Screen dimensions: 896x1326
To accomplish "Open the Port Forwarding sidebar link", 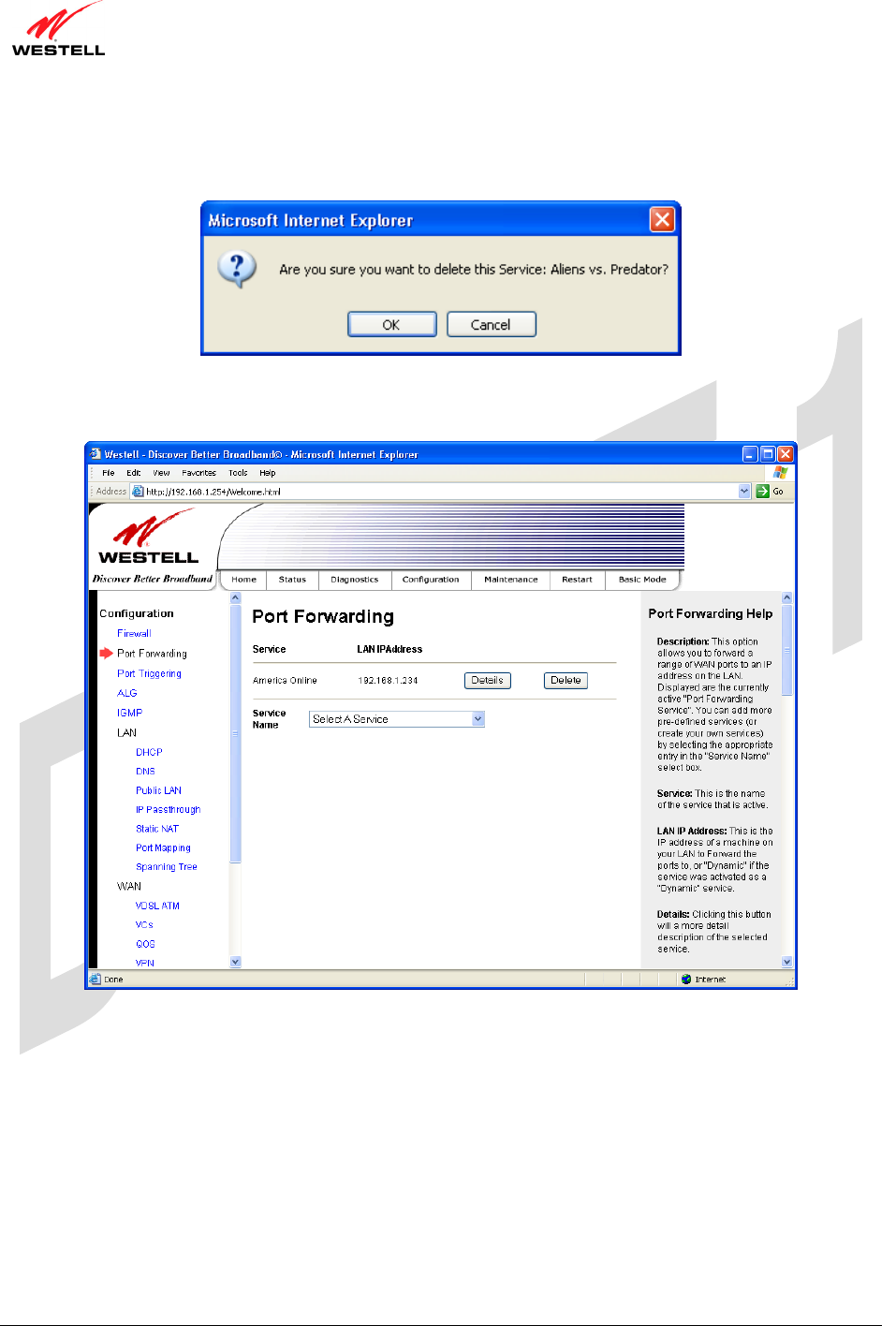I will [x=152, y=654].
